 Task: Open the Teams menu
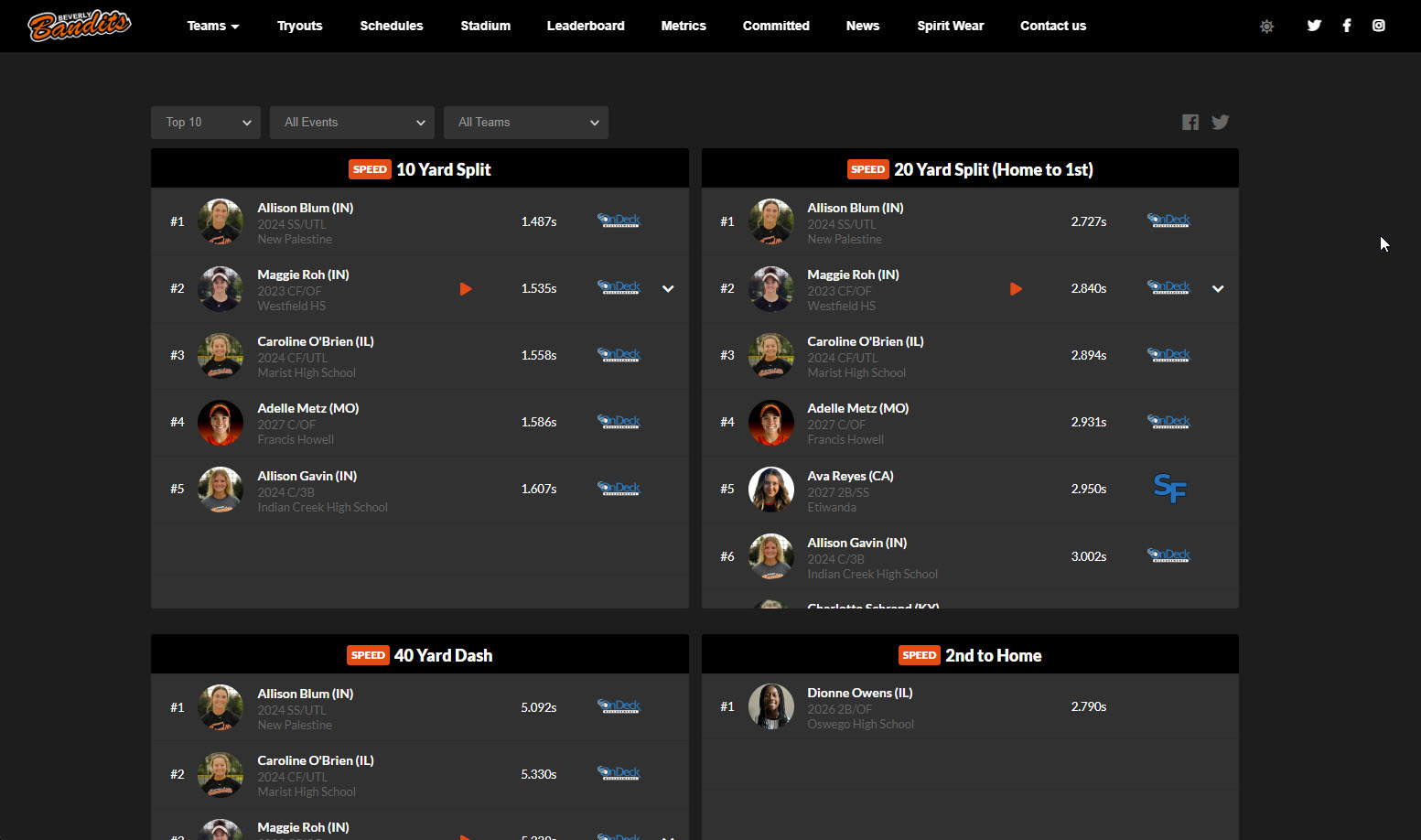pos(212,26)
